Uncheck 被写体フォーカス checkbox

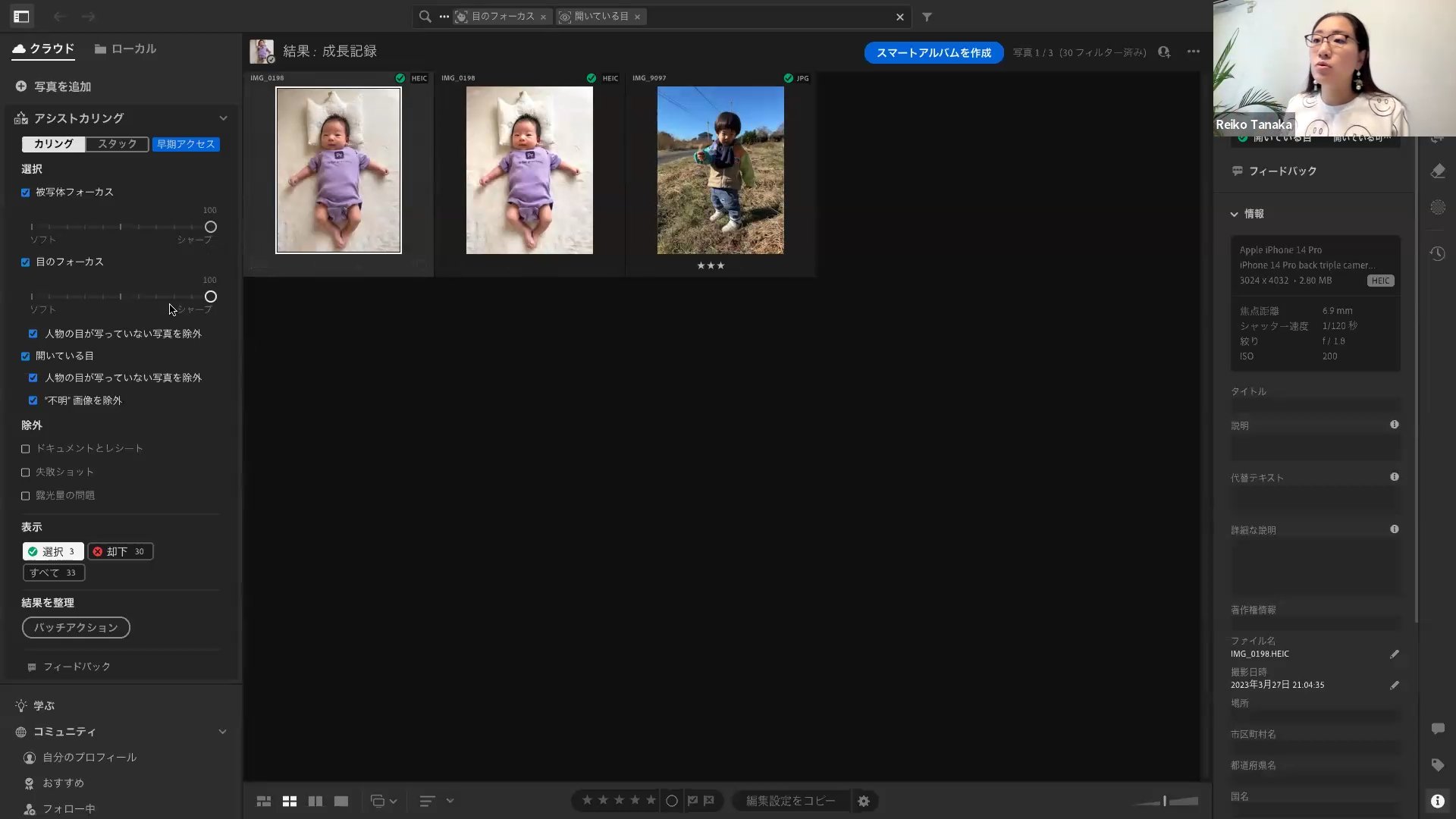(x=26, y=193)
